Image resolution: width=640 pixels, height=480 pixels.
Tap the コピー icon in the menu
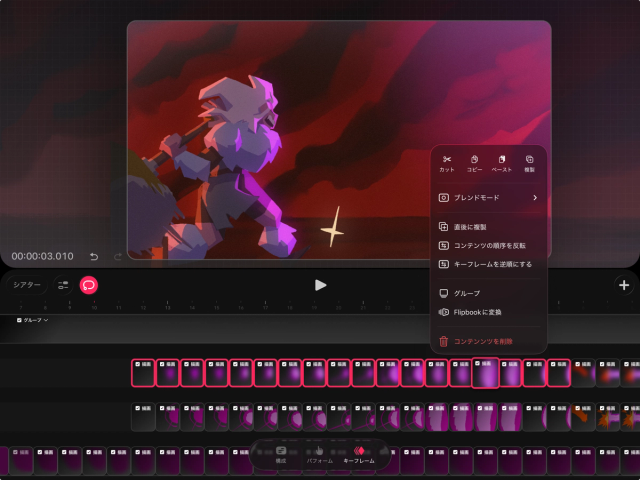474,159
